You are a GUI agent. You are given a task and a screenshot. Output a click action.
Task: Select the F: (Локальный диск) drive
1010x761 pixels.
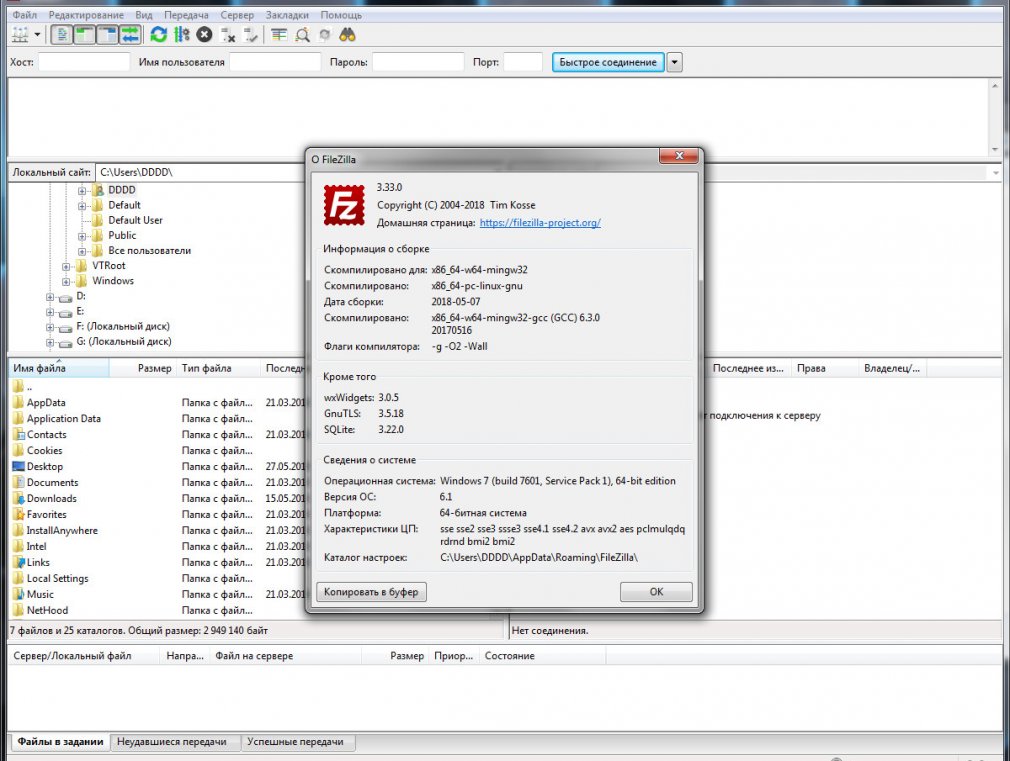[122, 326]
